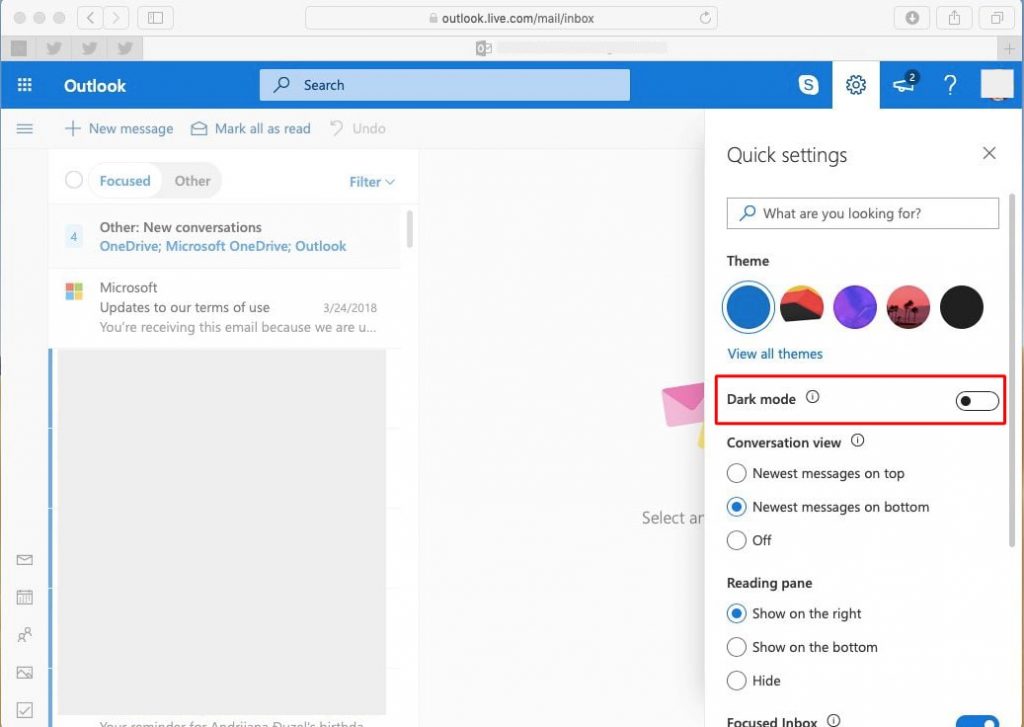This screenshot has width=1024, height=727.
Task: Open Skype from the header bar
Action: pyautogui.click(x=808, y=85)
